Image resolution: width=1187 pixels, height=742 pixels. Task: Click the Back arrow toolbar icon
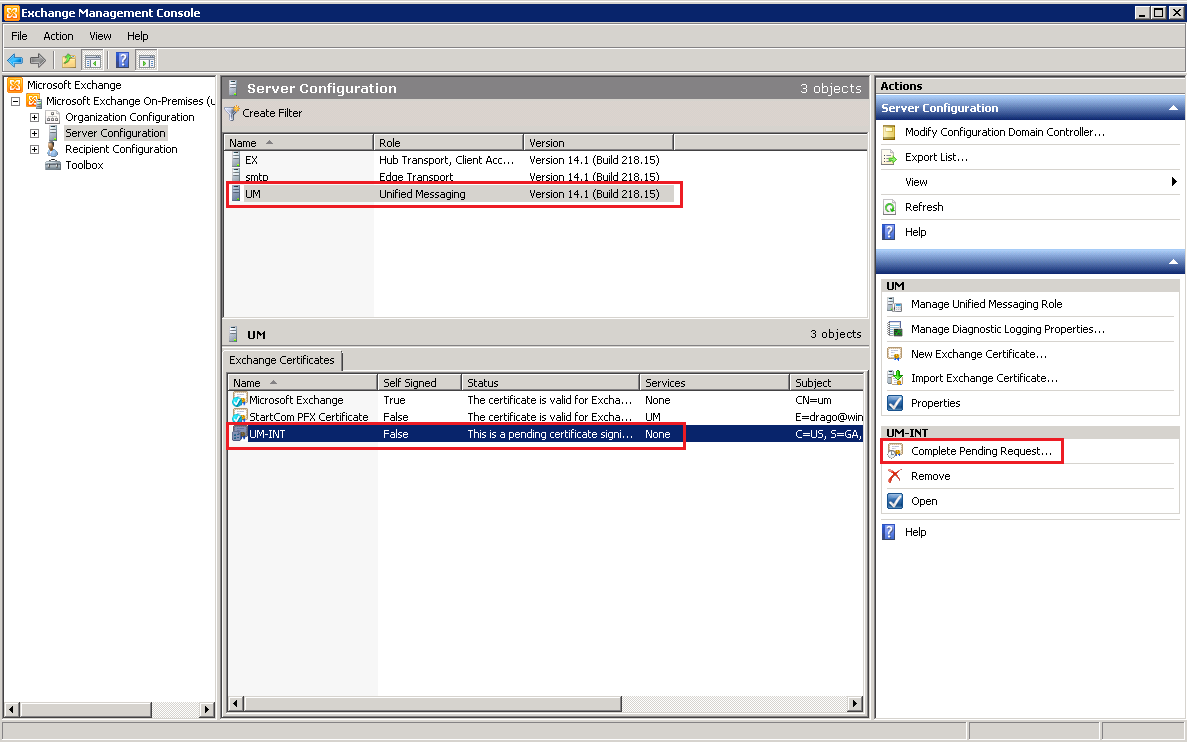(15, 61)
